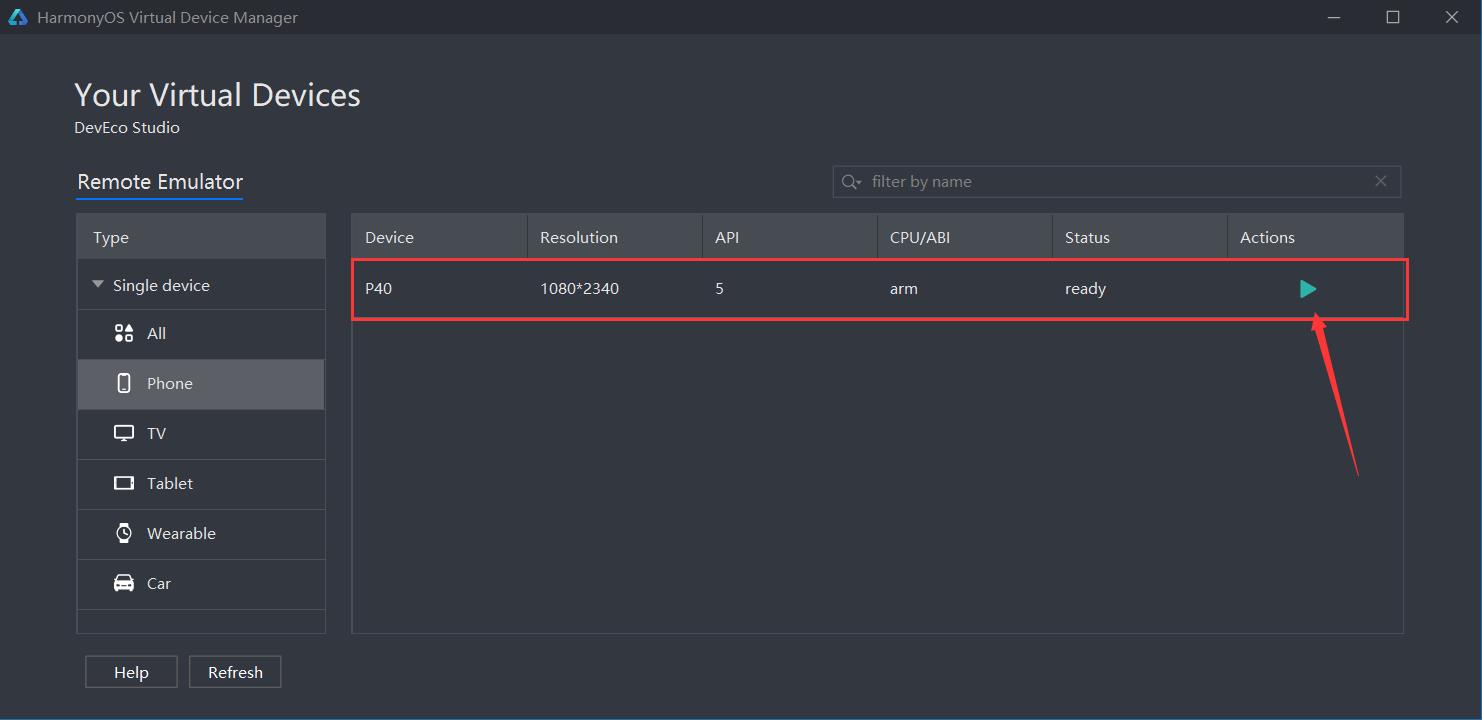Collapse the Single device group
This screenshot has width=1482, height=720.
tap(98, 285)
